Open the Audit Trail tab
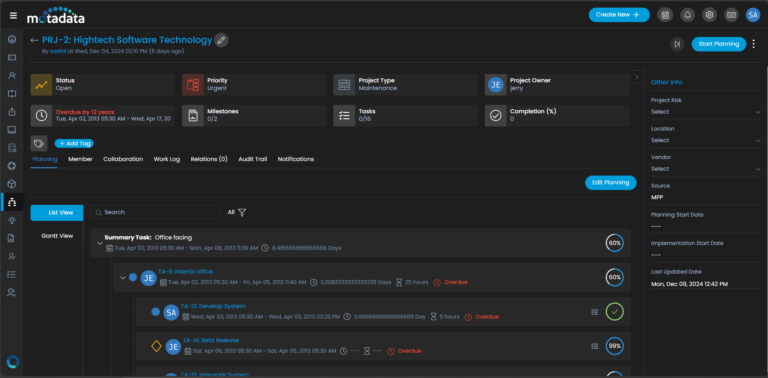This screenshot has width=768, height=378. [x=253, y=159]
